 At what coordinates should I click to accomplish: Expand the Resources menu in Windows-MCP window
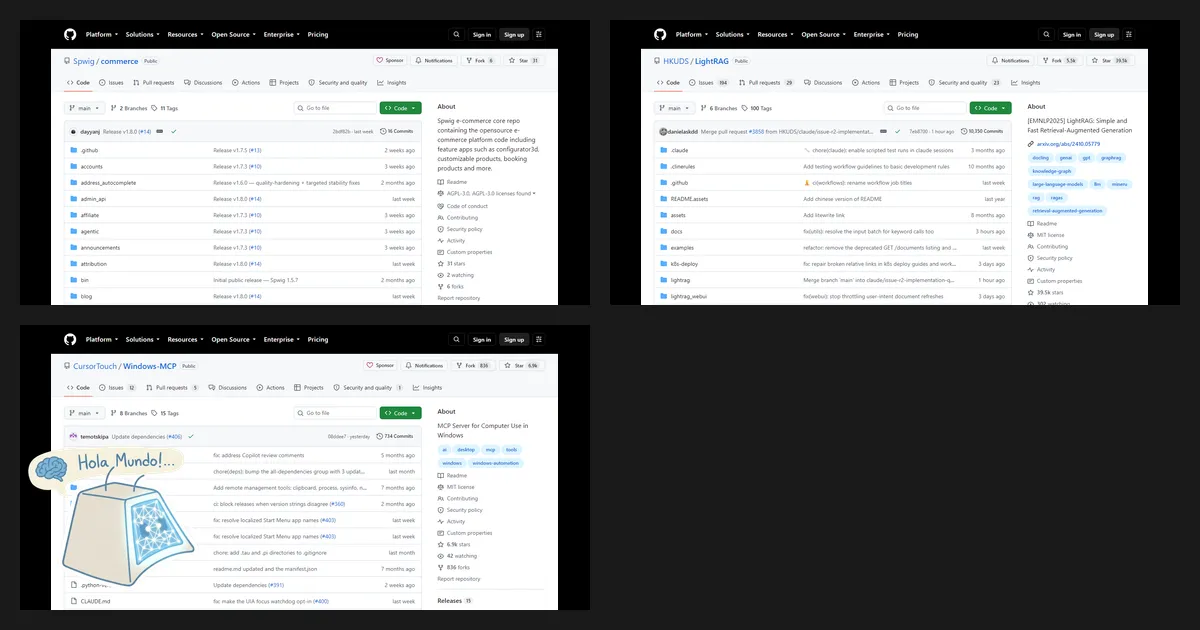[x=184, y=339]
